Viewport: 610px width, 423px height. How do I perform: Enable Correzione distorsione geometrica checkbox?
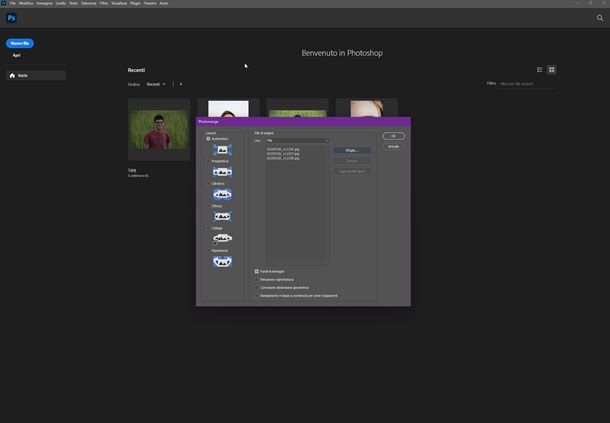[x=257, y=287]
